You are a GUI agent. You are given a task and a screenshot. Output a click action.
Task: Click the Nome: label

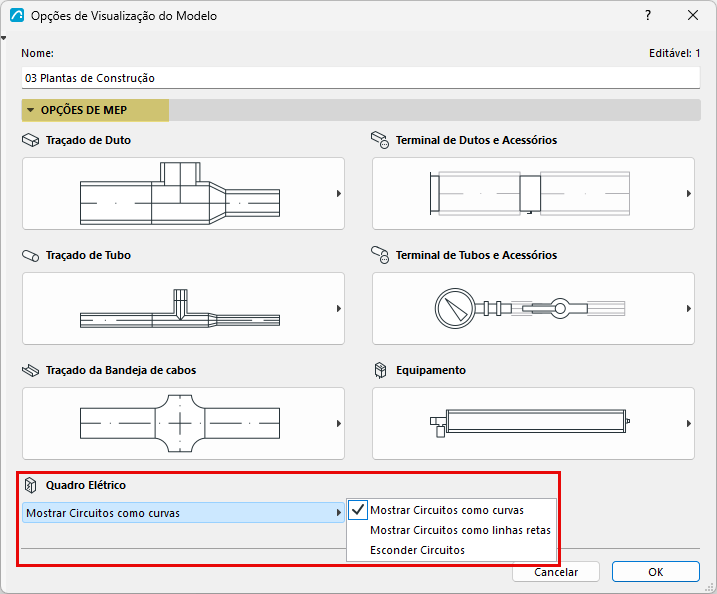tap(37, 53)
